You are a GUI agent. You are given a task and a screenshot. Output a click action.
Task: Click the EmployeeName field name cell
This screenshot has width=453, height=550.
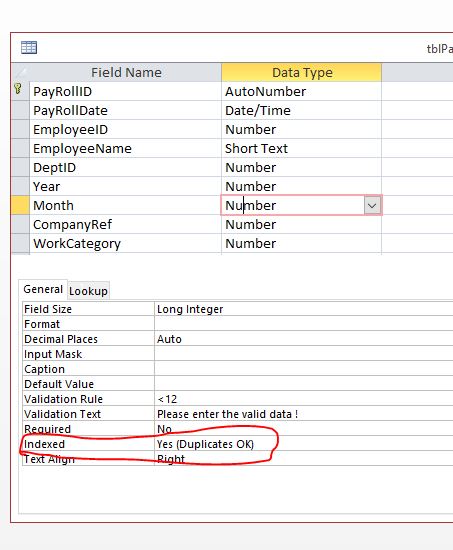(126, 148)
